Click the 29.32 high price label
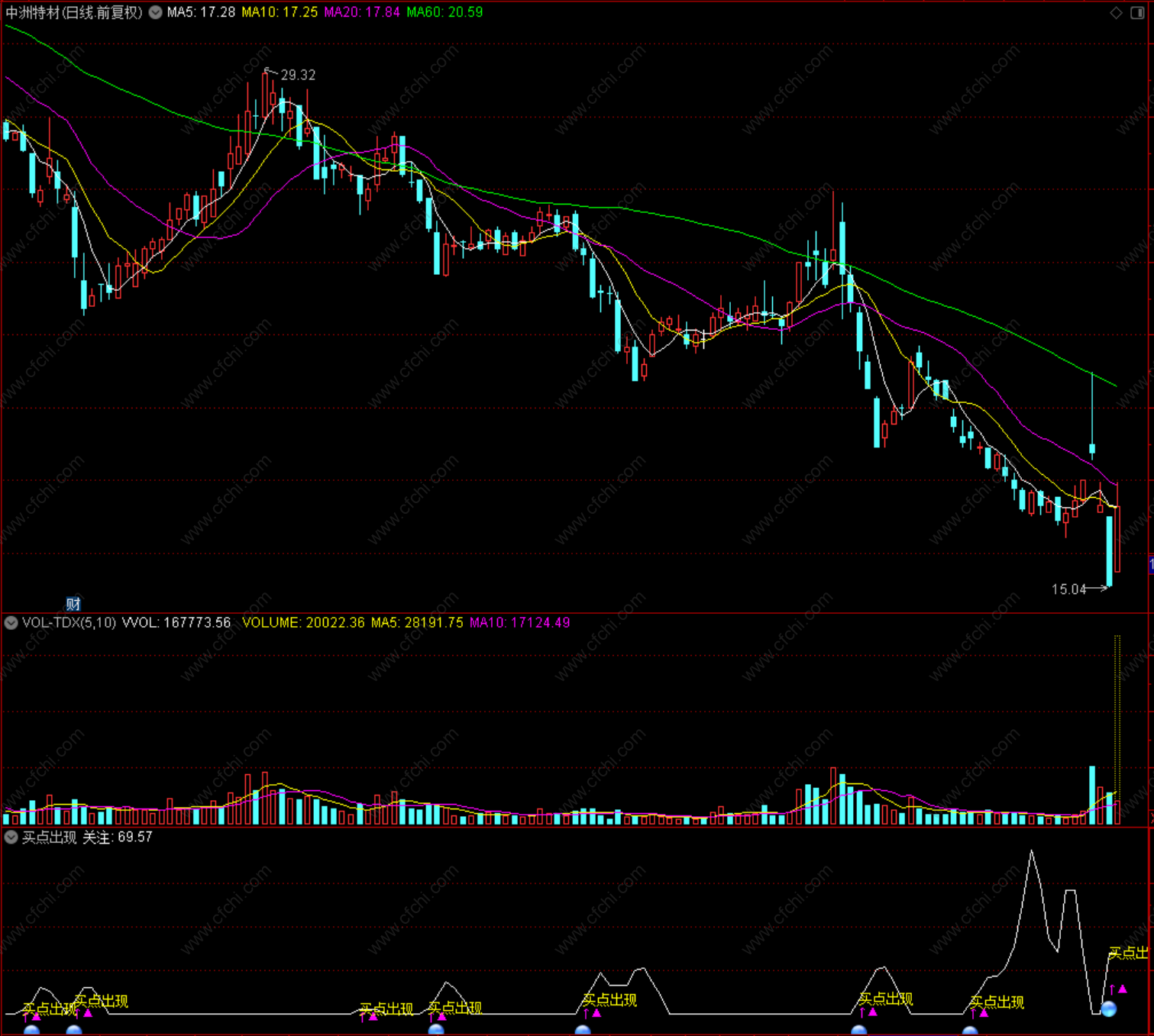 [x=298, y=75]
